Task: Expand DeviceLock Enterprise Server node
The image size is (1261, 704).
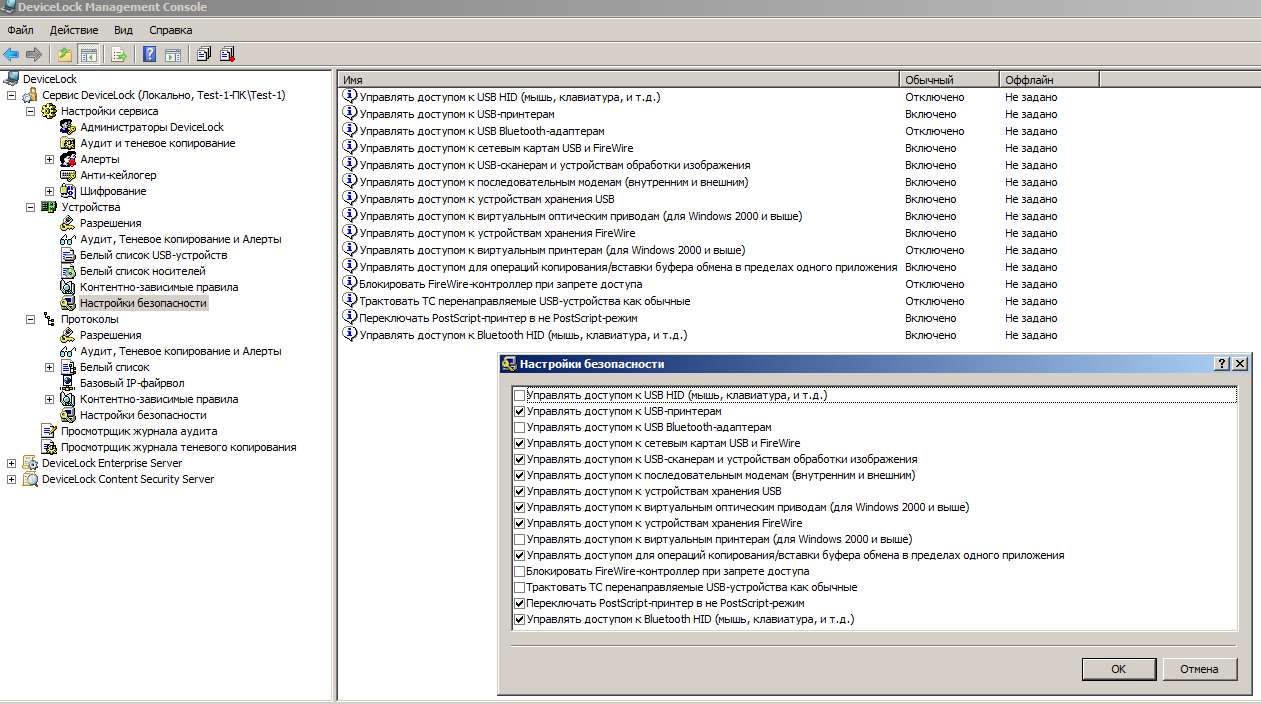Action: tap(11, 464)
